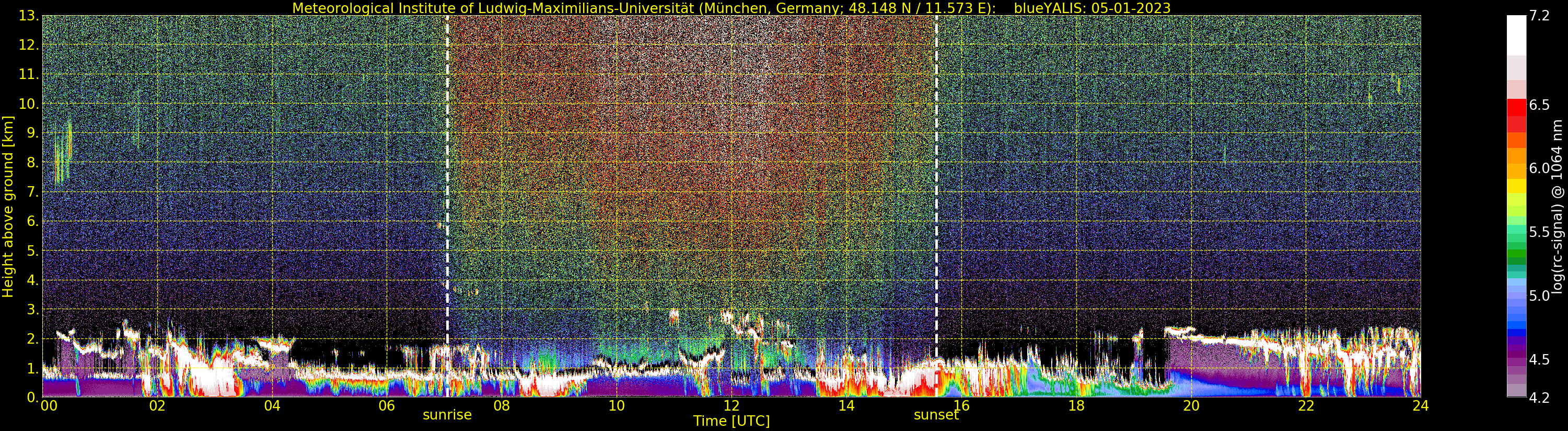Click the '9.' height axis tick label
The height and width of the screenshot is (431, 1568).
click(x=32, y=133)
